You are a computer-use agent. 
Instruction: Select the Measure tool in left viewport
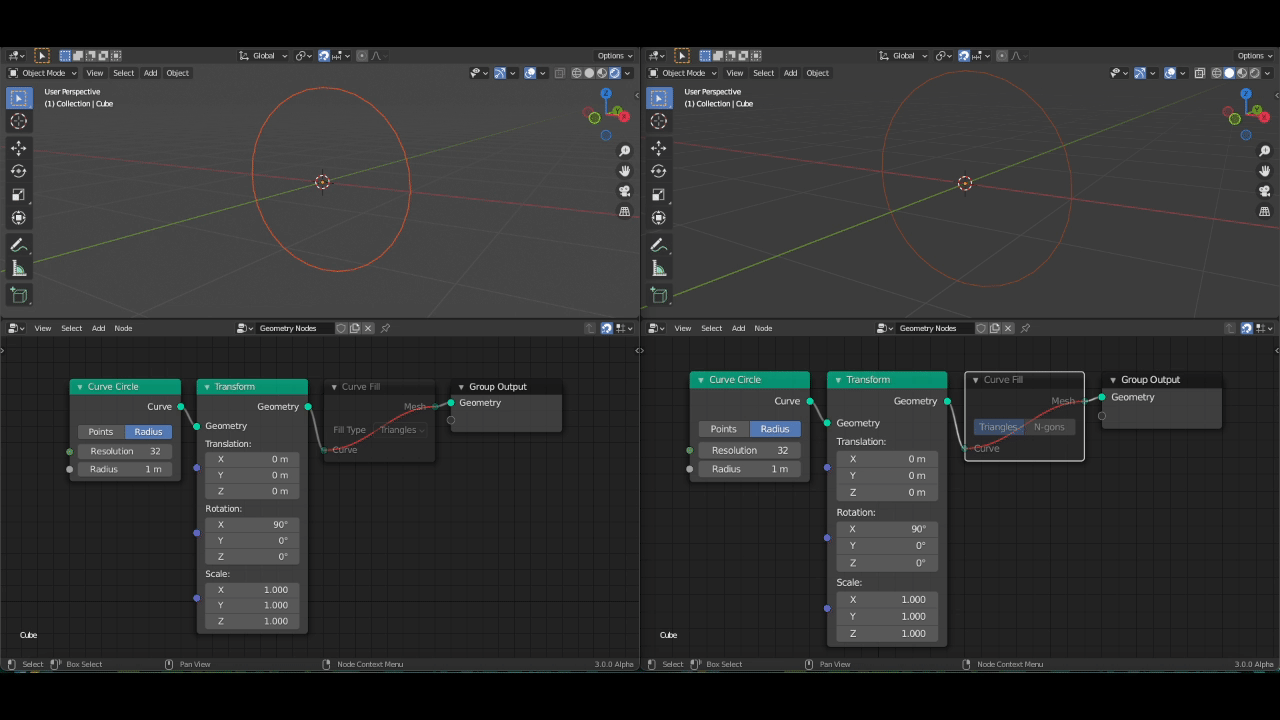pyautogui.click(x=18, y=268)
